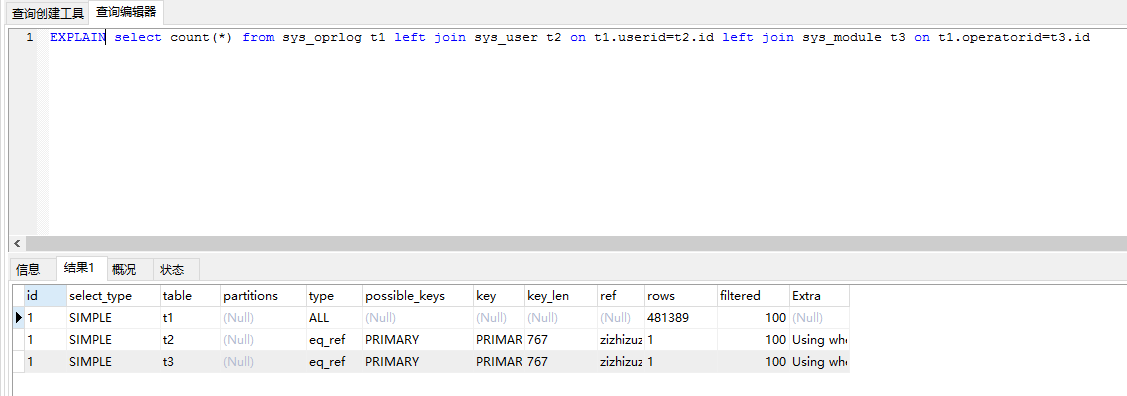Viewport: 1127px width, 396px height.
Task: Click the possible_keys column header
Action: tap(418, 295)
